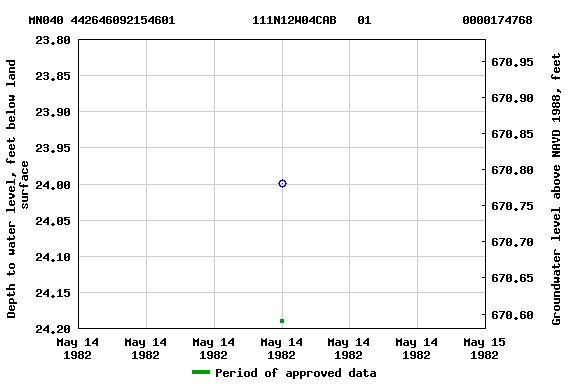Viewport: 576px width, 384px height.
Task: Click the 670.70 label on the right axis
Action: point(512,243)
